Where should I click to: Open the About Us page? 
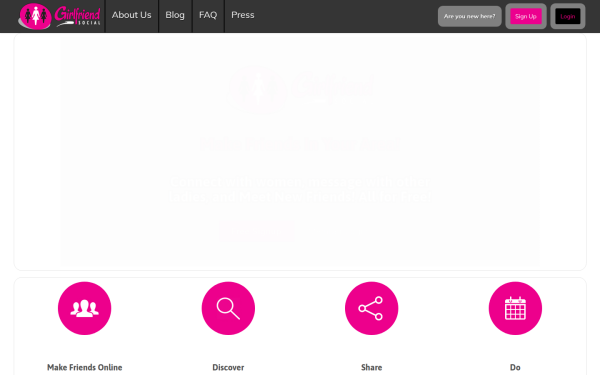tap(131, 15)
